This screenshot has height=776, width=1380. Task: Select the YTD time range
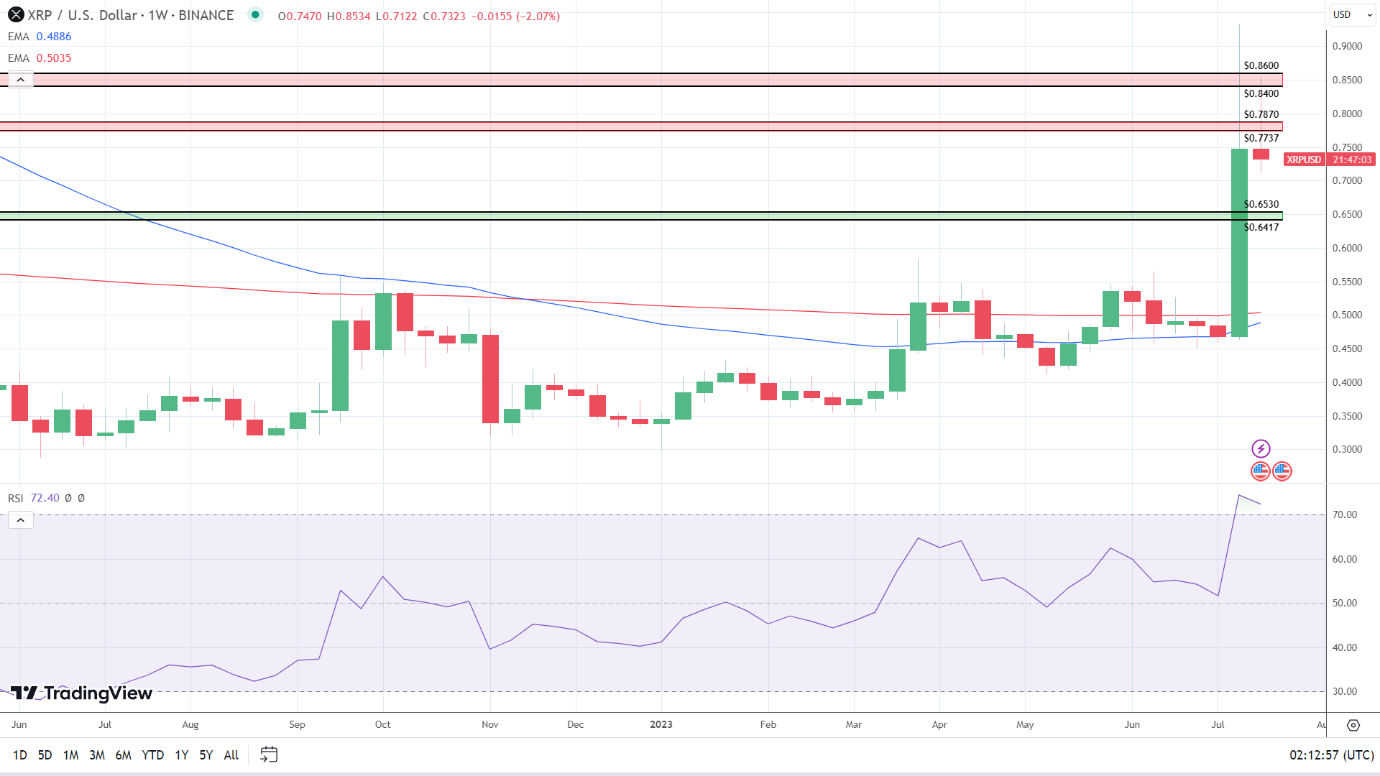pos(153,755)
